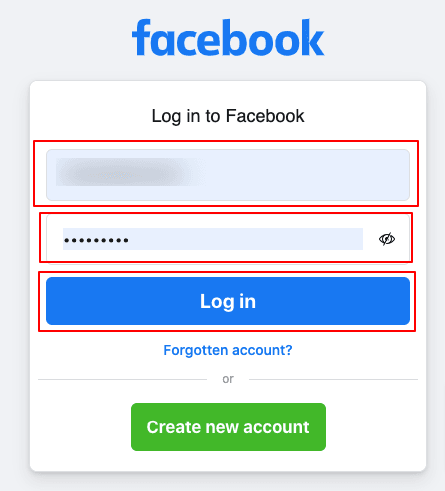445x491 pixels.
Task: Click the 'or' divider text
Action: [228, 379]
